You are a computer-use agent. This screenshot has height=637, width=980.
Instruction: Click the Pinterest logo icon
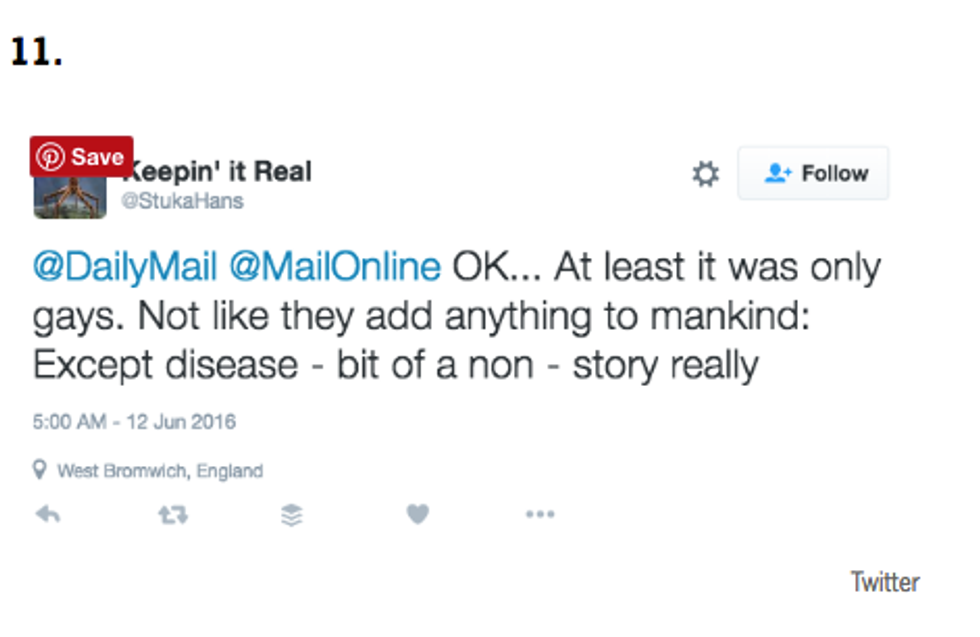[x=50, y=157]
